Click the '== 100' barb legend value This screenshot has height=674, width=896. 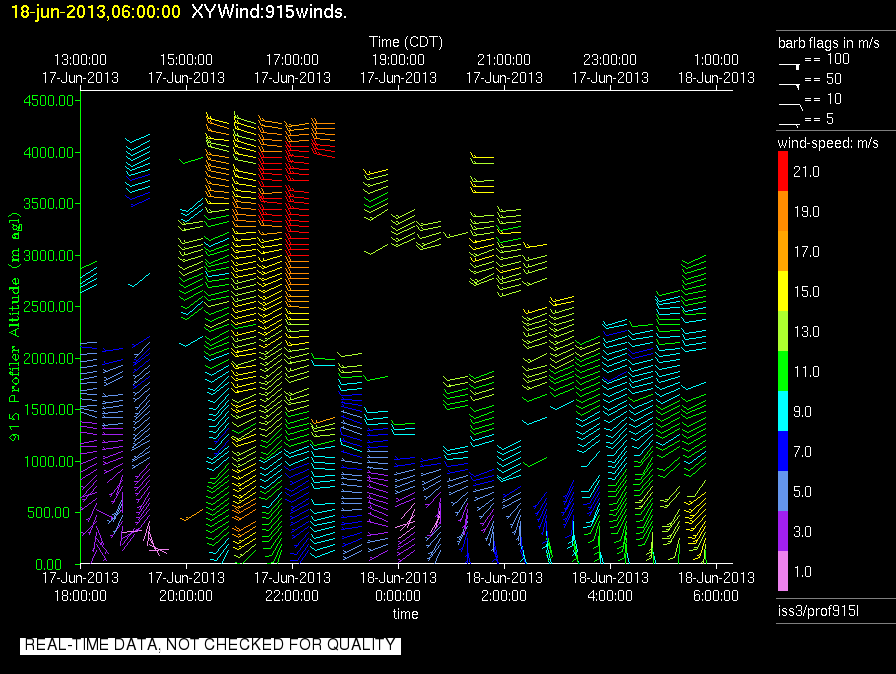click(x=827, y=59)
